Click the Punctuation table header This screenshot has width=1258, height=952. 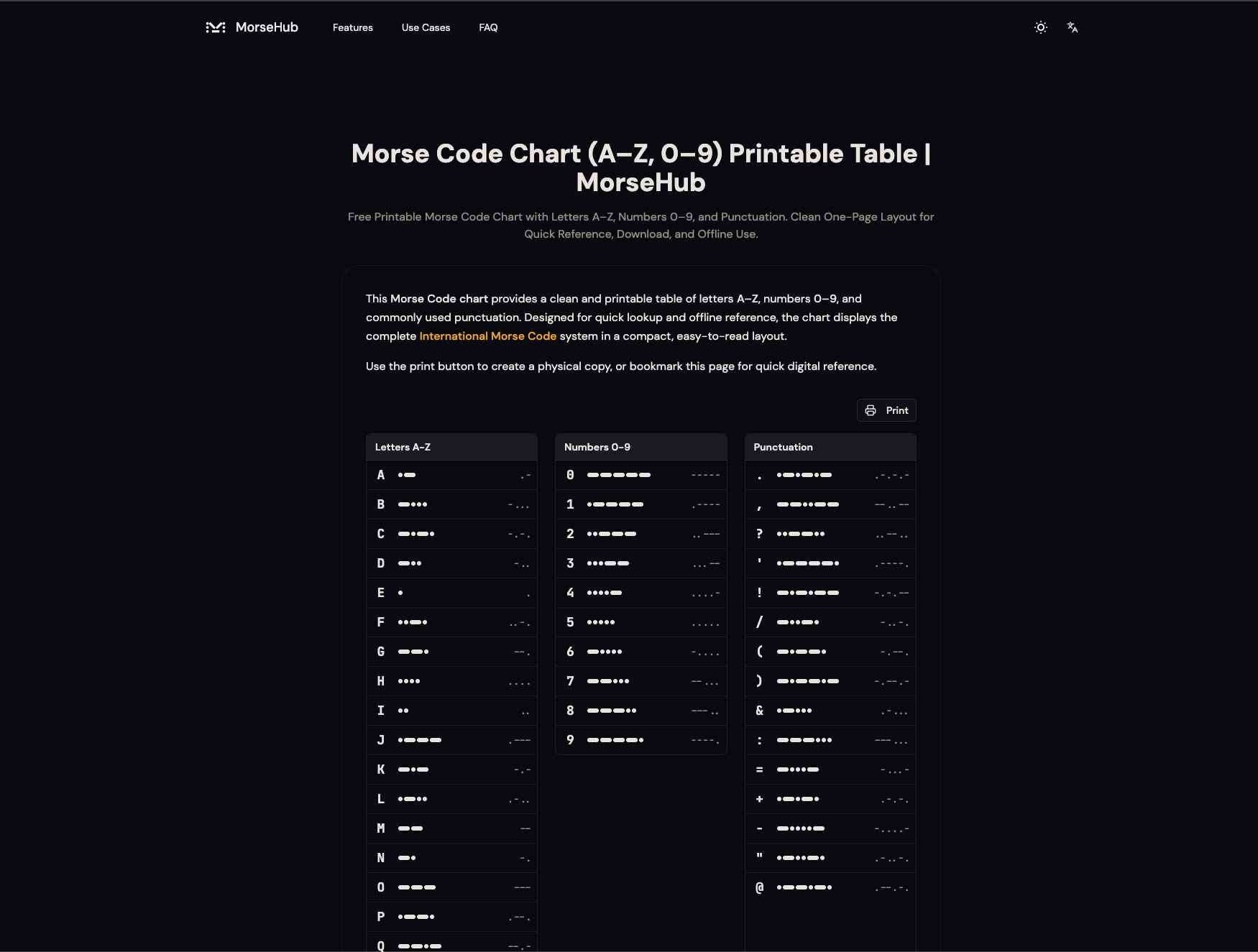[783, 446]
